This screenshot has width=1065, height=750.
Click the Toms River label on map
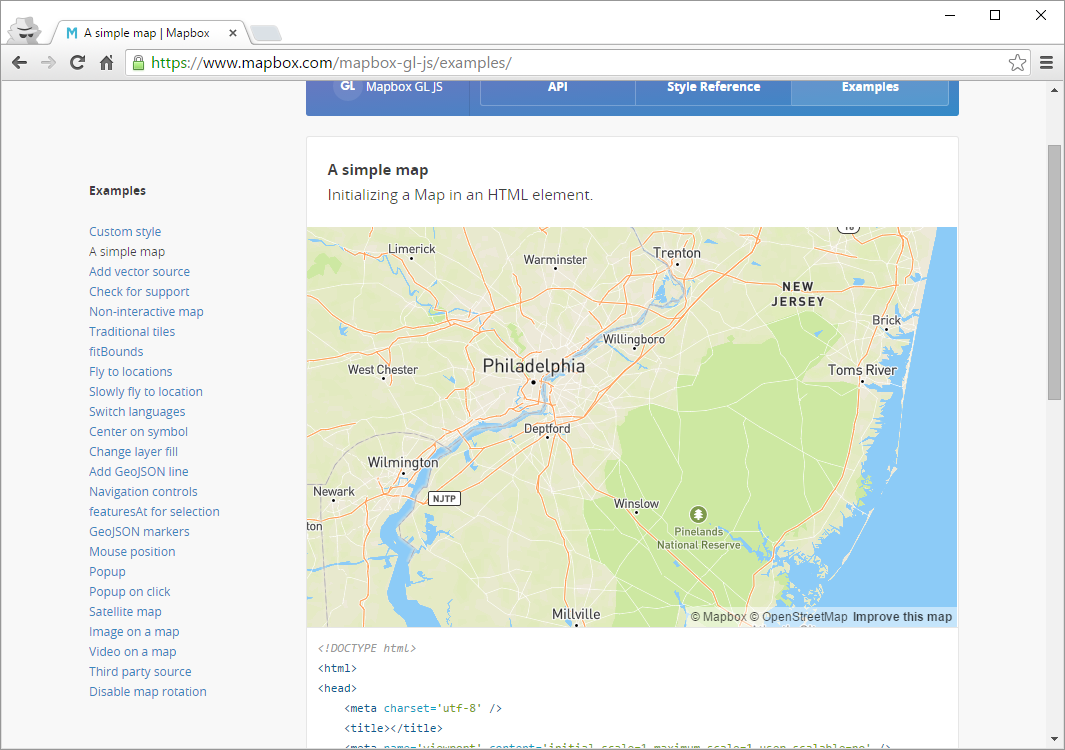pyautogui.click(x=862, y=370)
